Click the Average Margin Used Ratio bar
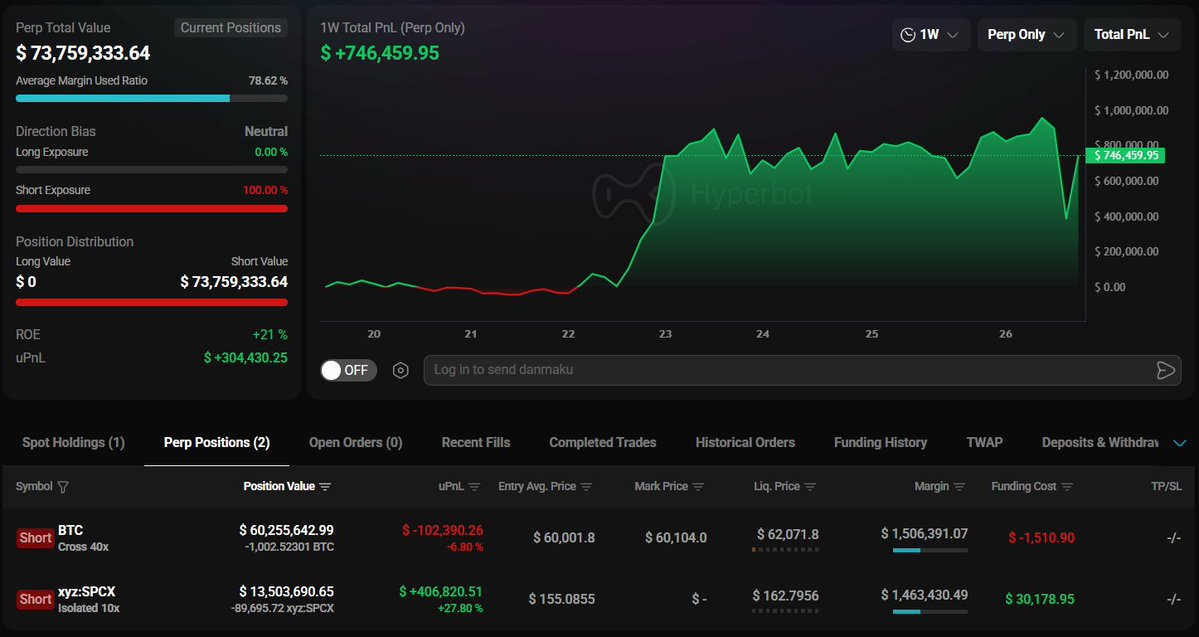The width and height of the screenshot is (1199, 637). [x=151, y=98]
